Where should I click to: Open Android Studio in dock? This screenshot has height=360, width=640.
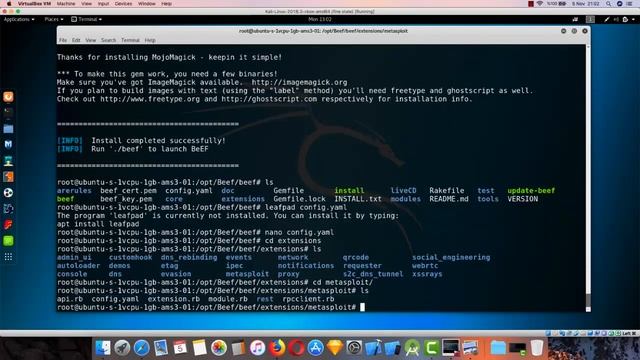click(412, 348)
